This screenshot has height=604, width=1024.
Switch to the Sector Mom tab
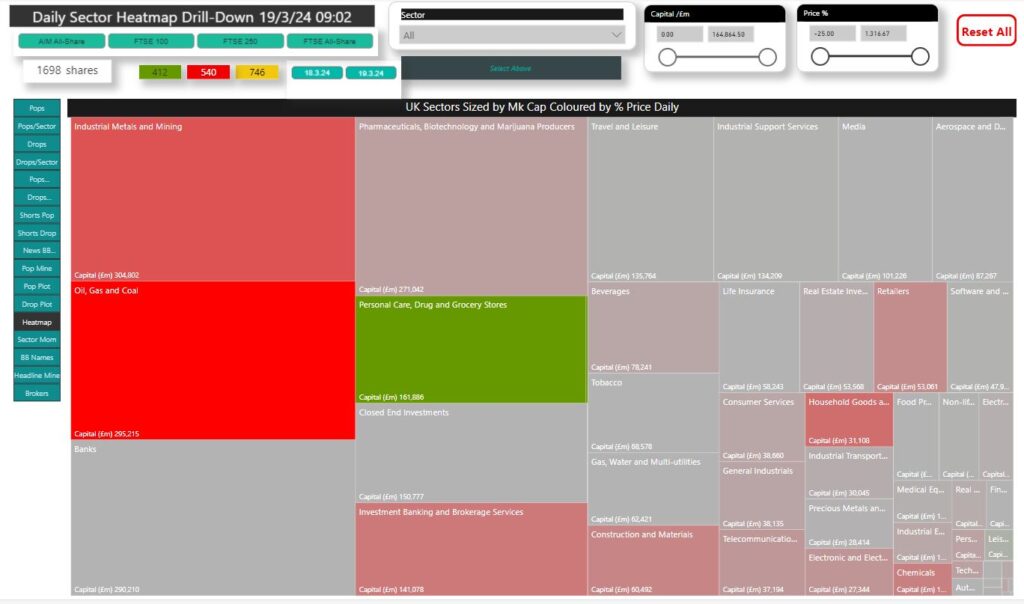(37, 339)
